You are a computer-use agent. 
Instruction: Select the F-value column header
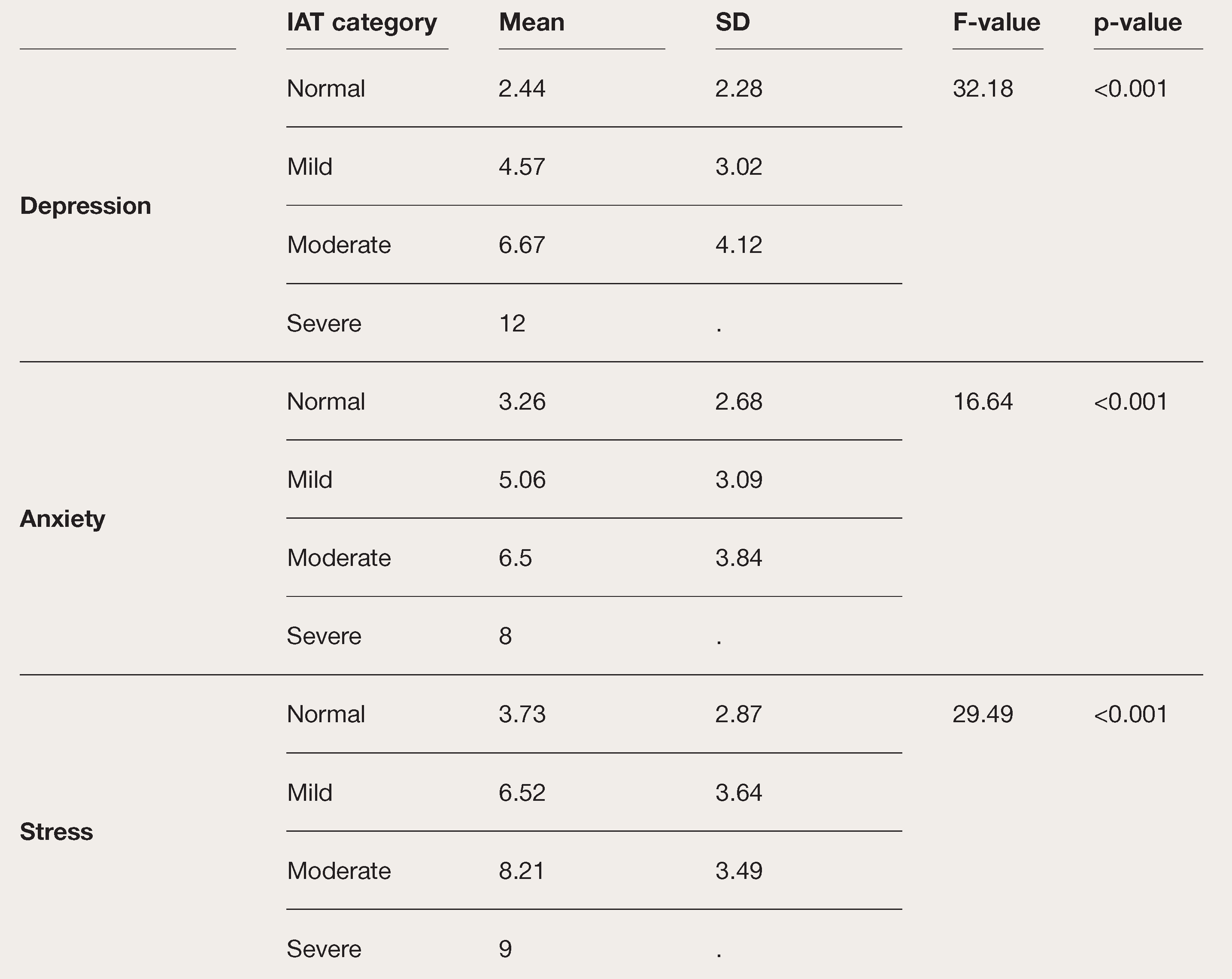997,22
